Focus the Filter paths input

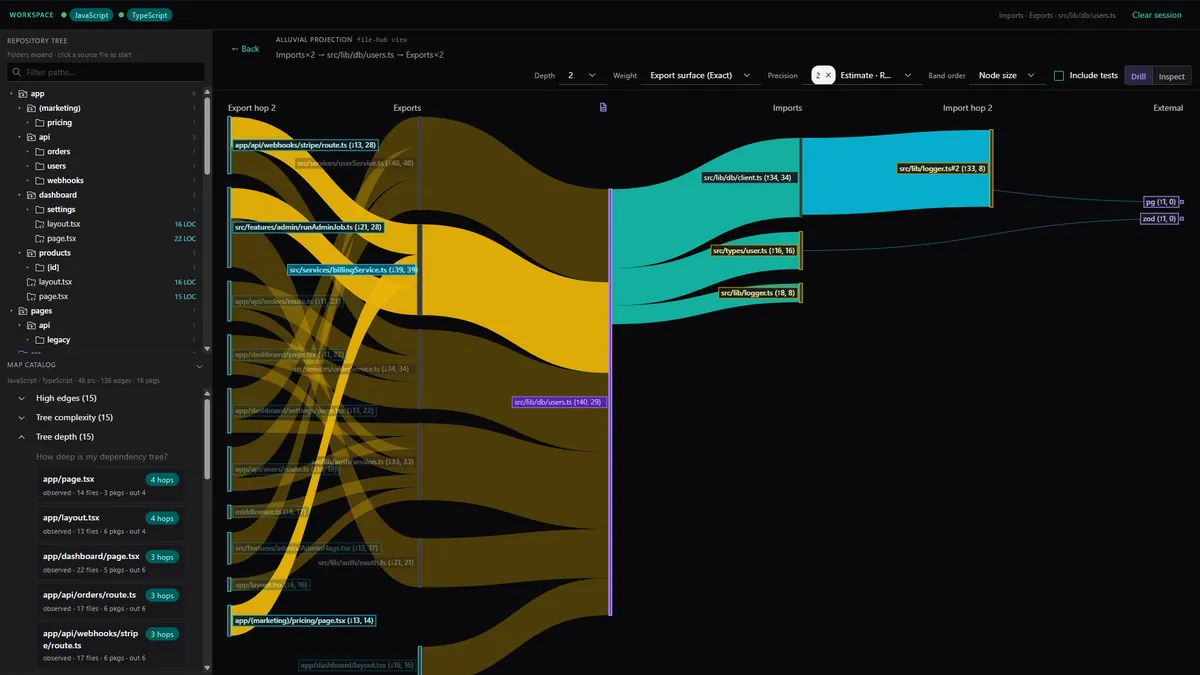[106, 72]
